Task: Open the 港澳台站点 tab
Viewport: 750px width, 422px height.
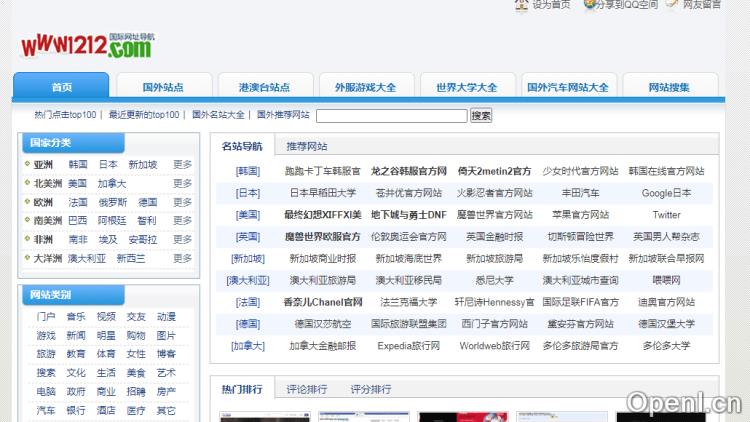Action: pyautogui.click(x=265, y=87)
